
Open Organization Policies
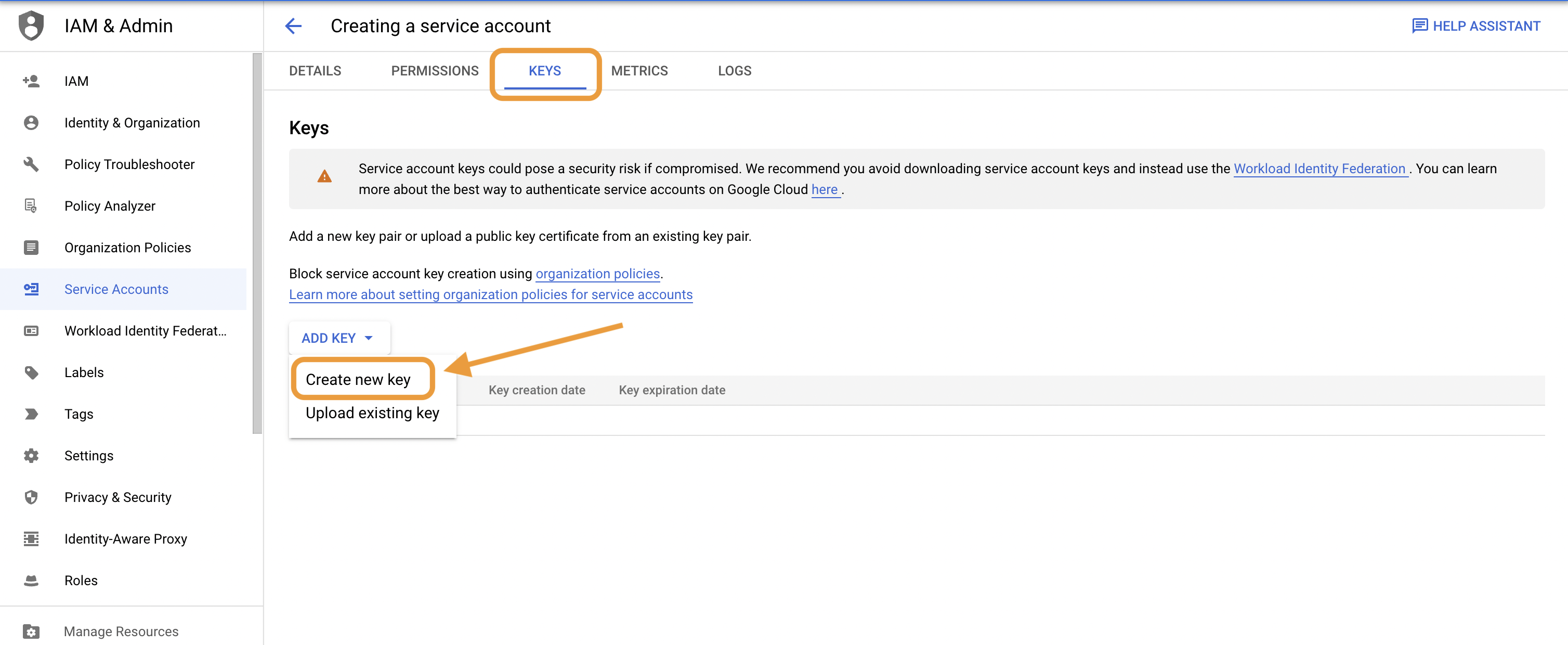tap(123, 247)
